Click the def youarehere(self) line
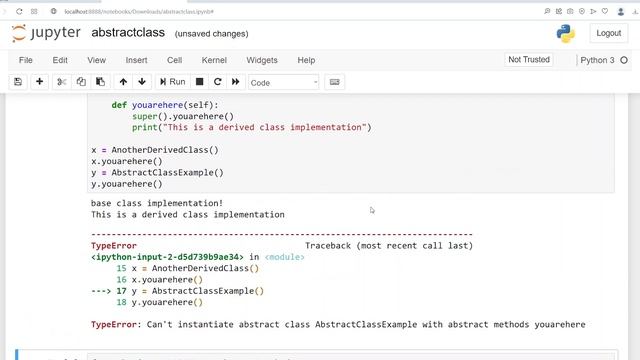 (x=165, y=105)
